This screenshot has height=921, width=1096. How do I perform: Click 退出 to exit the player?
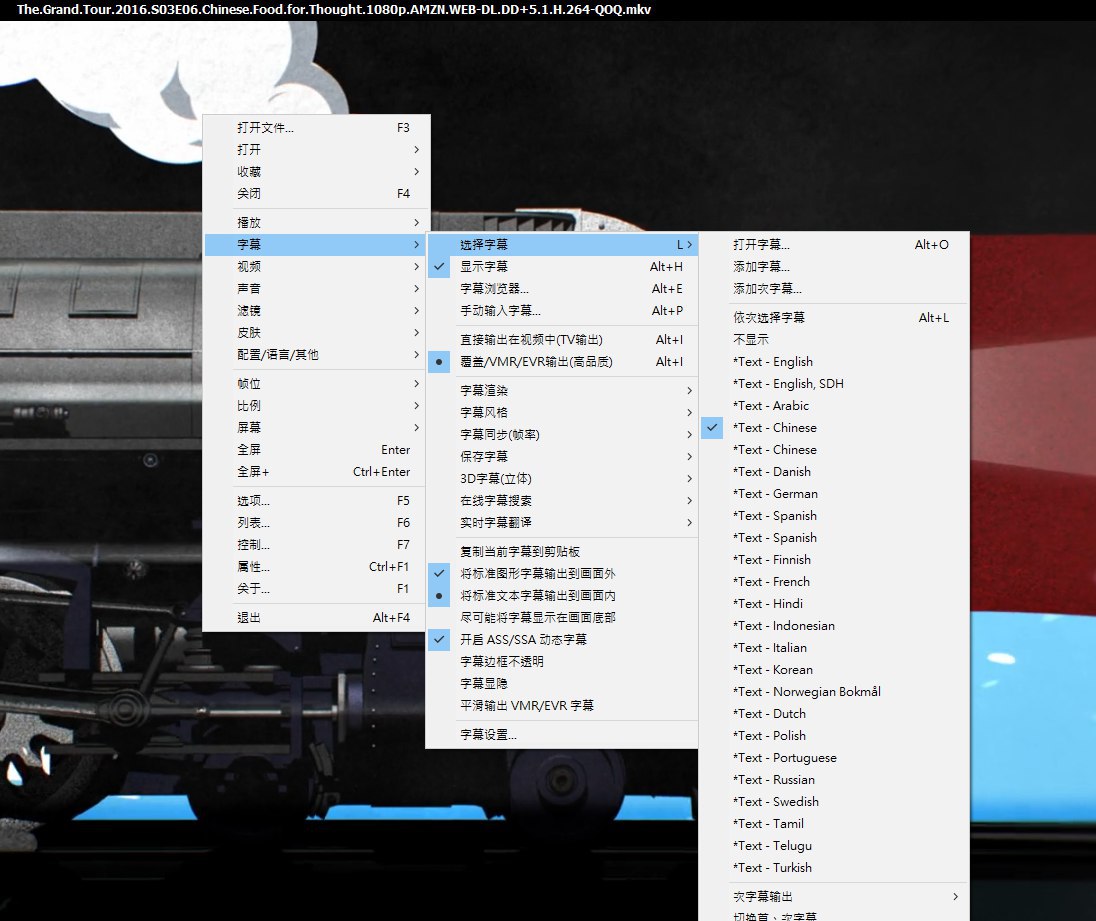pos(249,618)
